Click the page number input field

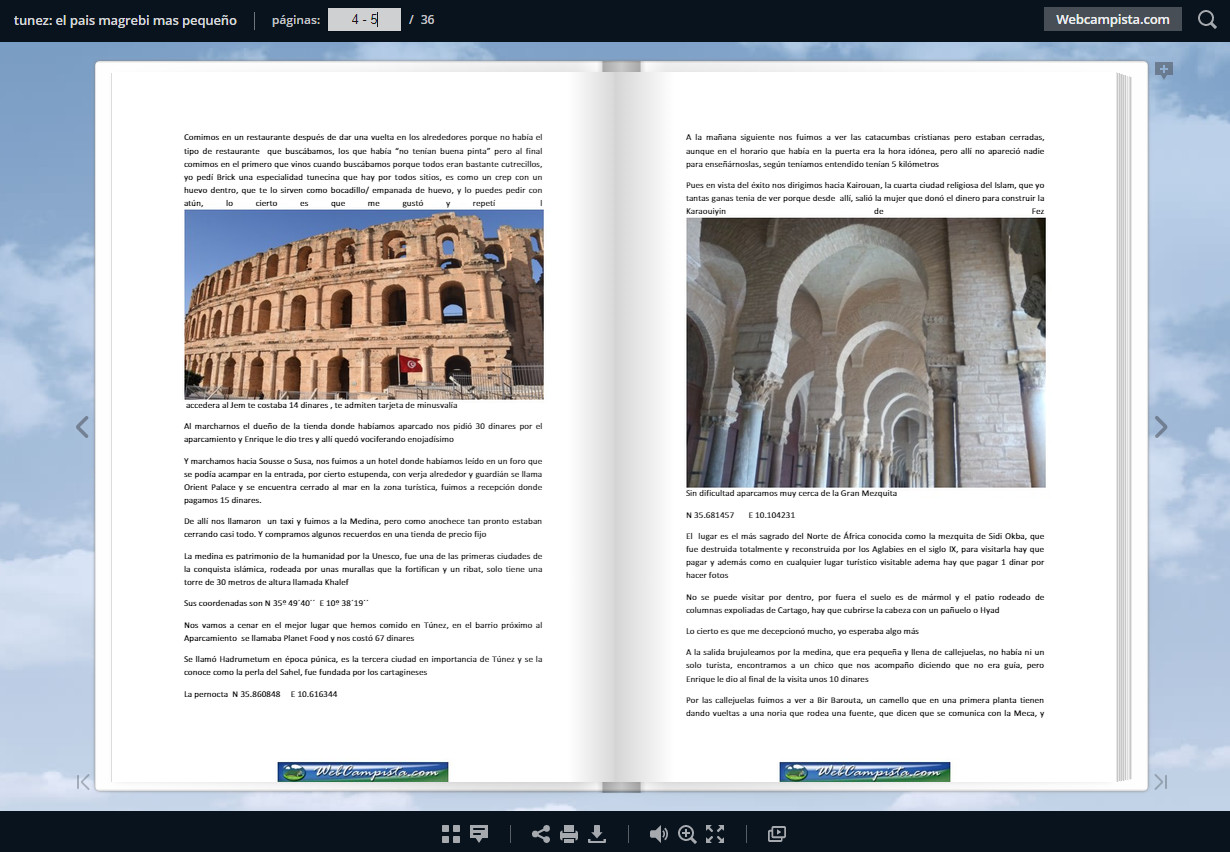click(364, 20)
